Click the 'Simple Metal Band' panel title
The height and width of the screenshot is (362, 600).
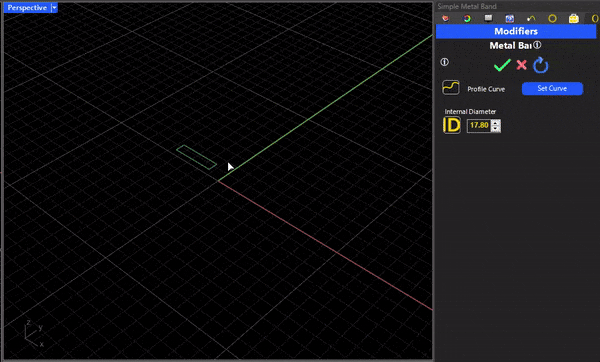point(467,6)
